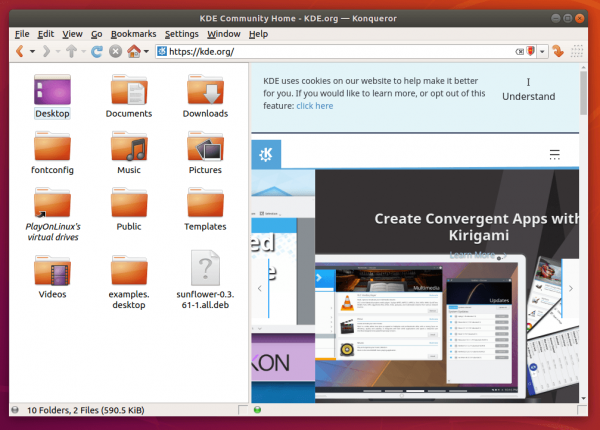Select the Downloads folder
Image resolution: width=600 pixels, height=430 pixels.
[x=205, y=96]
